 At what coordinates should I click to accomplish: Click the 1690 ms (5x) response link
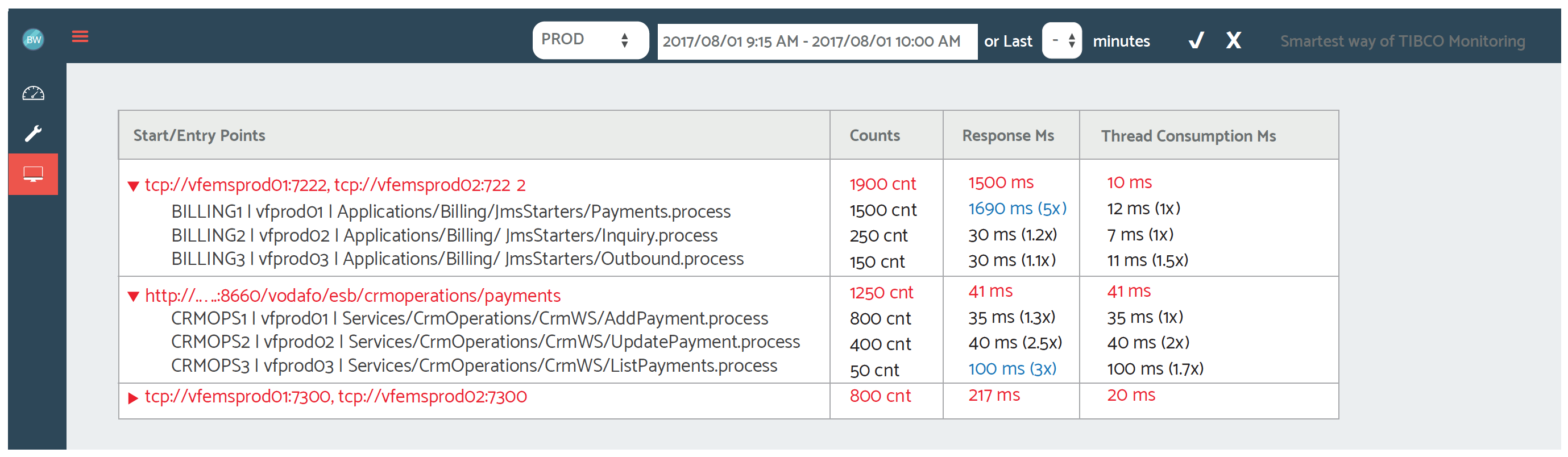click(1017, 209)
